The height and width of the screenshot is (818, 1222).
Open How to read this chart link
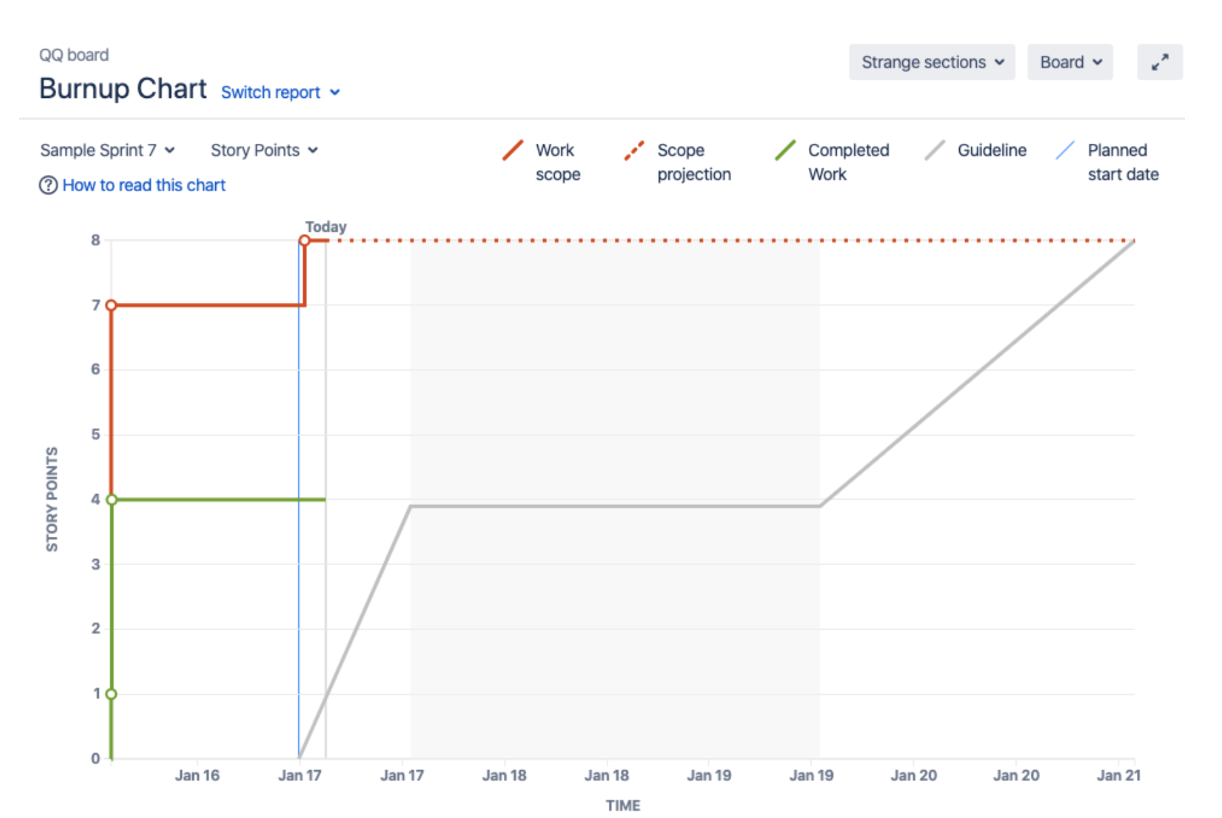(144, 185)
